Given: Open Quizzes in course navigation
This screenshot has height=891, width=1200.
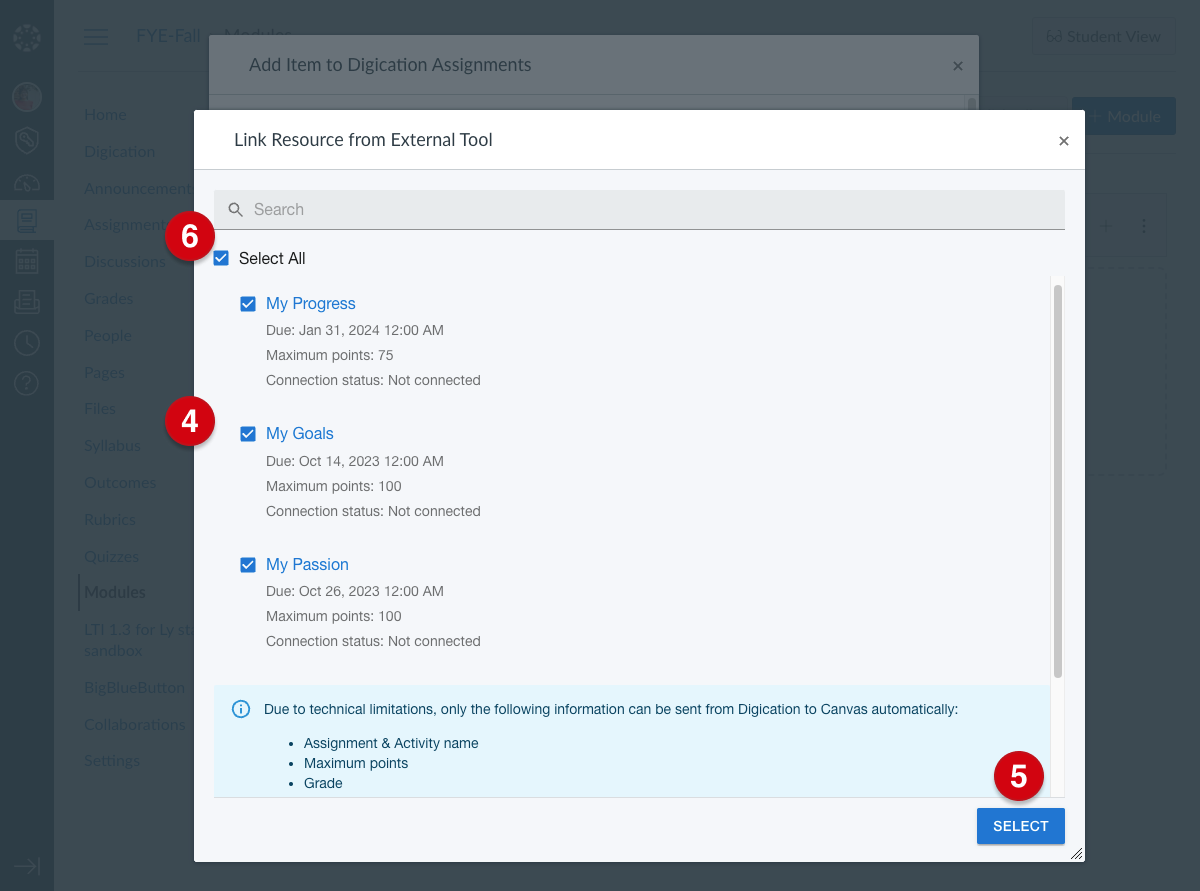Looking at the screenshot, I should click(x=111, y=557).
